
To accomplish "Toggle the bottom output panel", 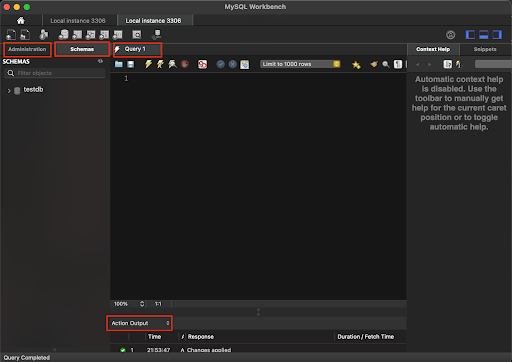I will click(x=484, y=34).
